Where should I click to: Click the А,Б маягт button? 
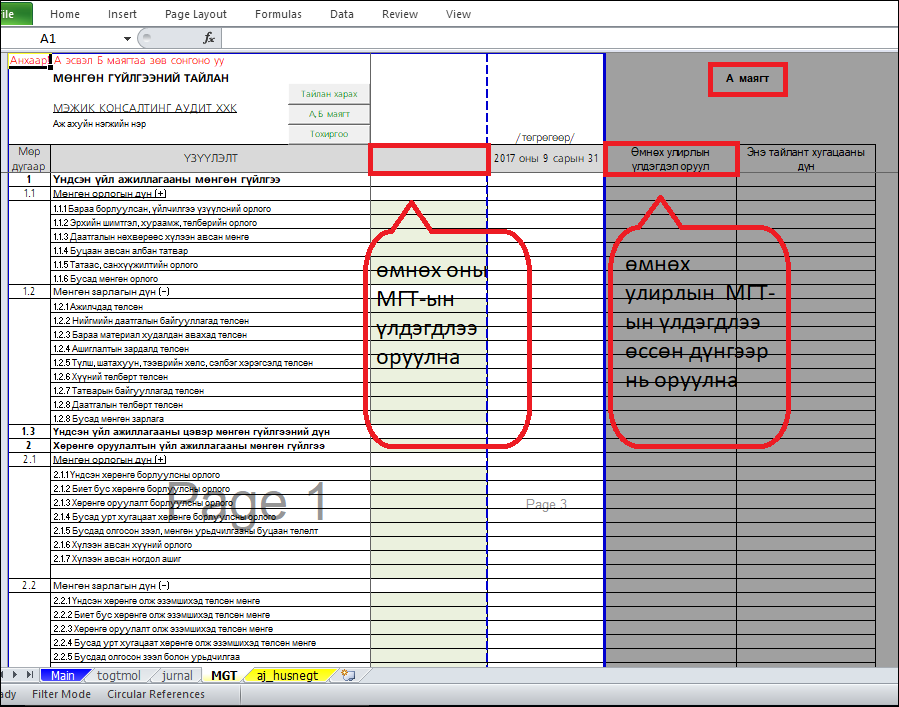pos(329,114)
